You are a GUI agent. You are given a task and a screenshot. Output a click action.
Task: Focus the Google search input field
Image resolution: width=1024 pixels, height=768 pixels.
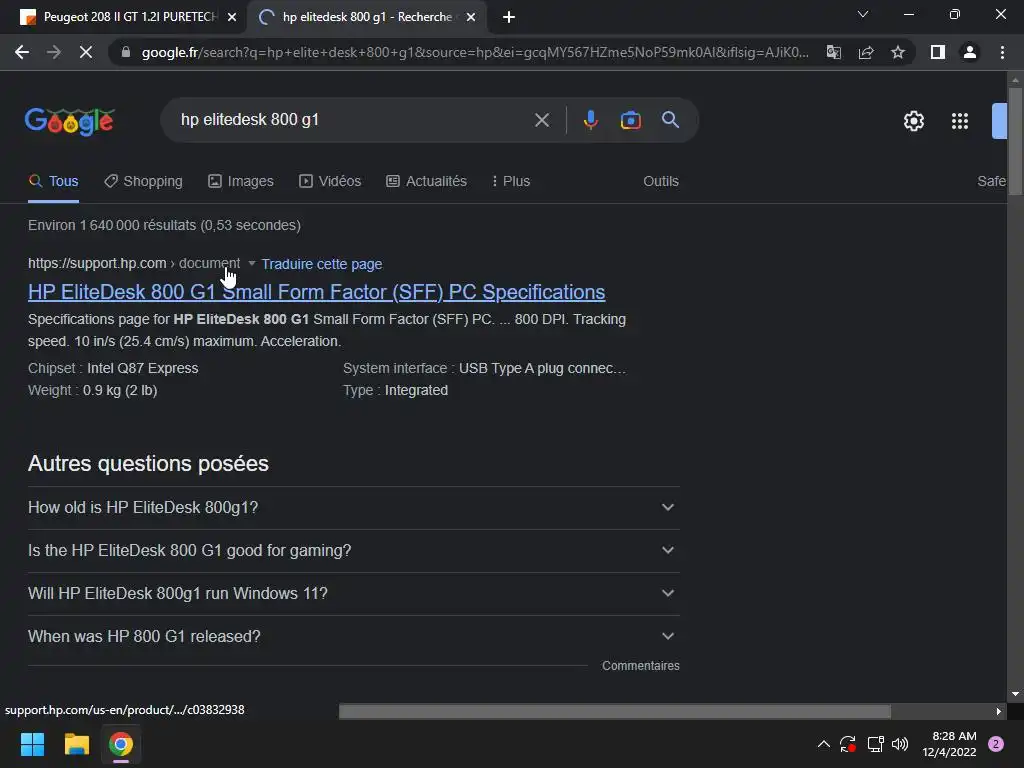(x=353, y=120)
